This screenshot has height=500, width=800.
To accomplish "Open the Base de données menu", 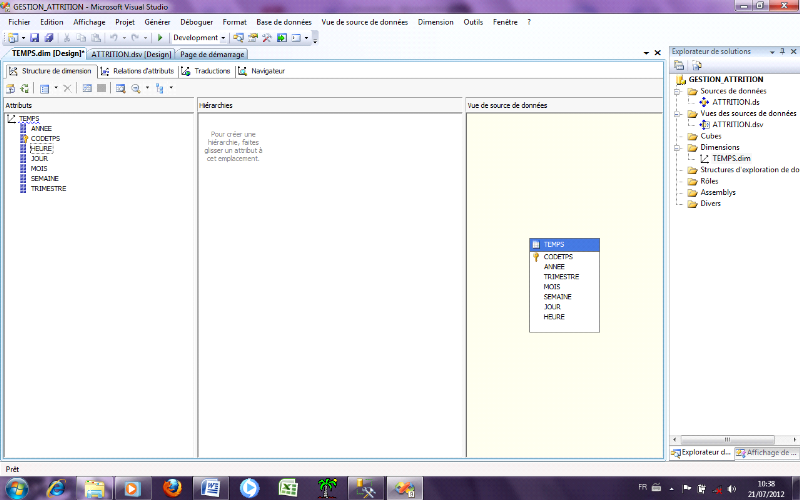I will pos(283,21).
